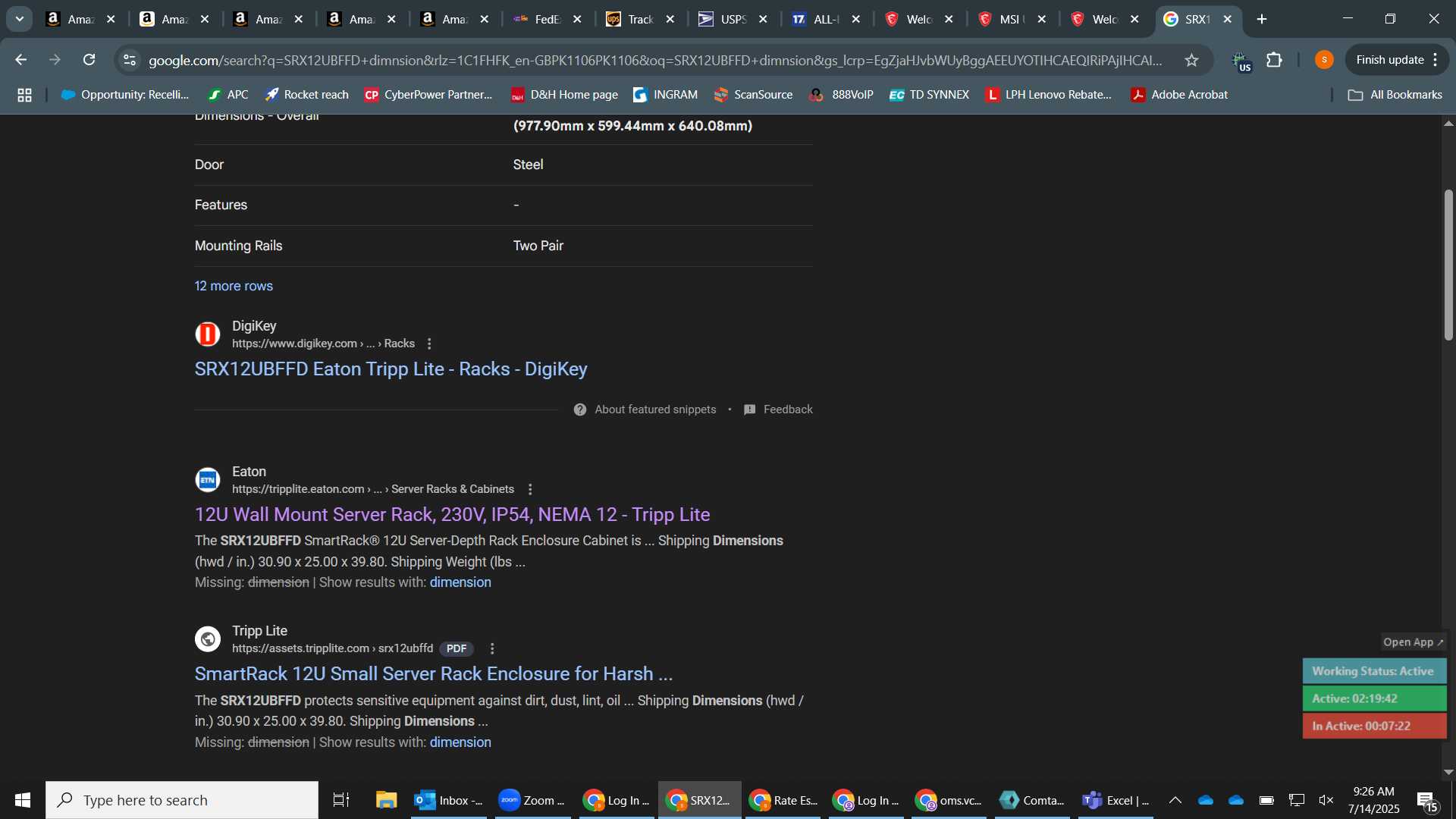Switch to the FedEx tab
1456x819 pixels.
coord(547,19)
